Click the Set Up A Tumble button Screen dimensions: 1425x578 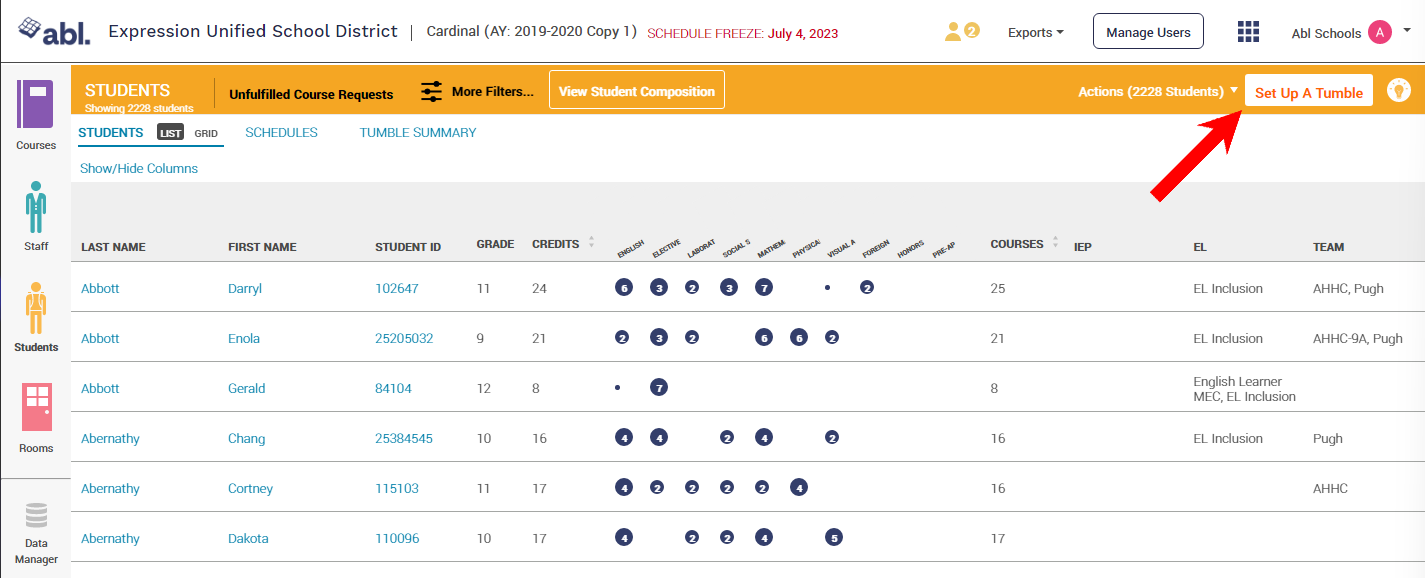click(1308, 92)
